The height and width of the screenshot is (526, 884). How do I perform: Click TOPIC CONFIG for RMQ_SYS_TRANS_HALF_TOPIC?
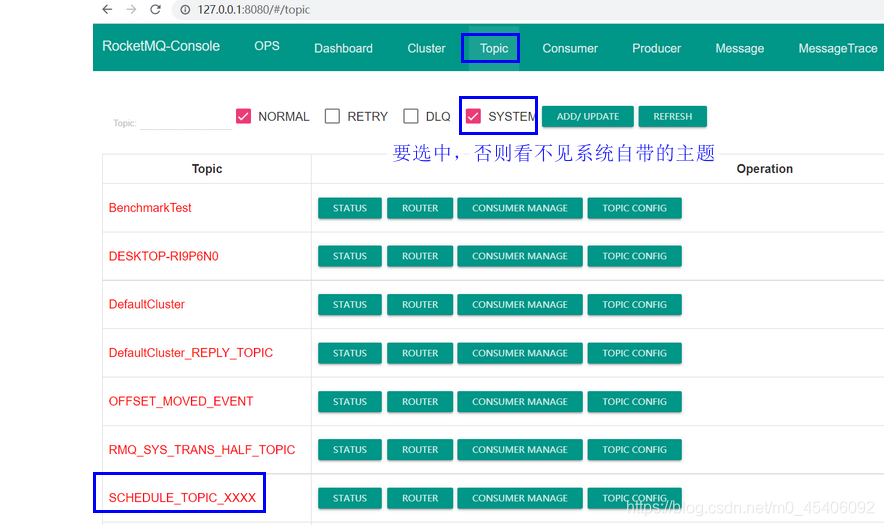coord(634,449)
